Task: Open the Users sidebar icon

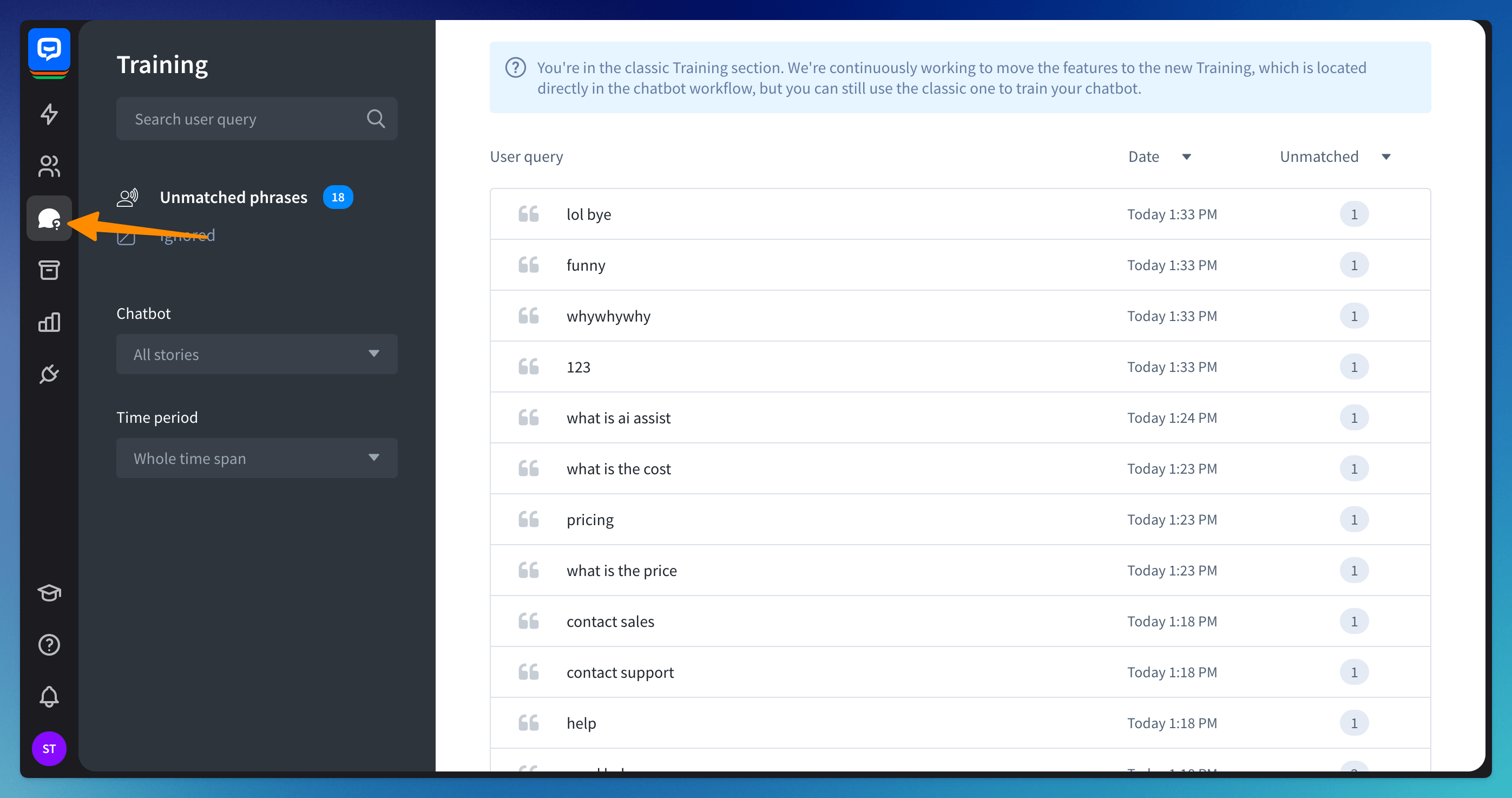Action: click(49, 166)
